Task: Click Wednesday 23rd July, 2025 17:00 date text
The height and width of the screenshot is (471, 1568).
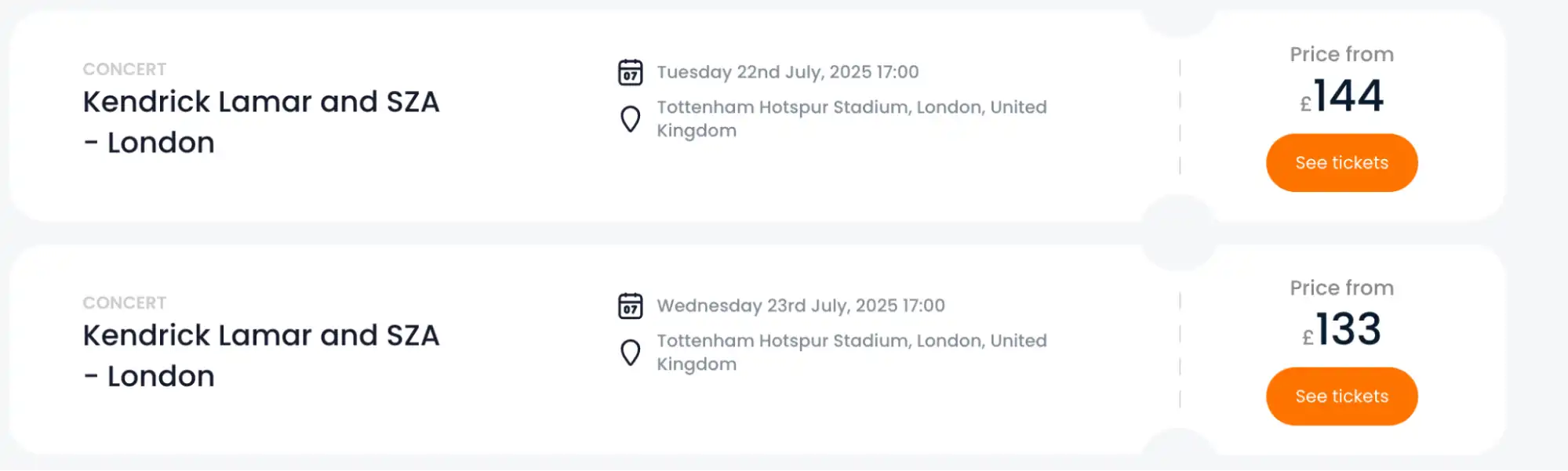Action: (801, 306)
